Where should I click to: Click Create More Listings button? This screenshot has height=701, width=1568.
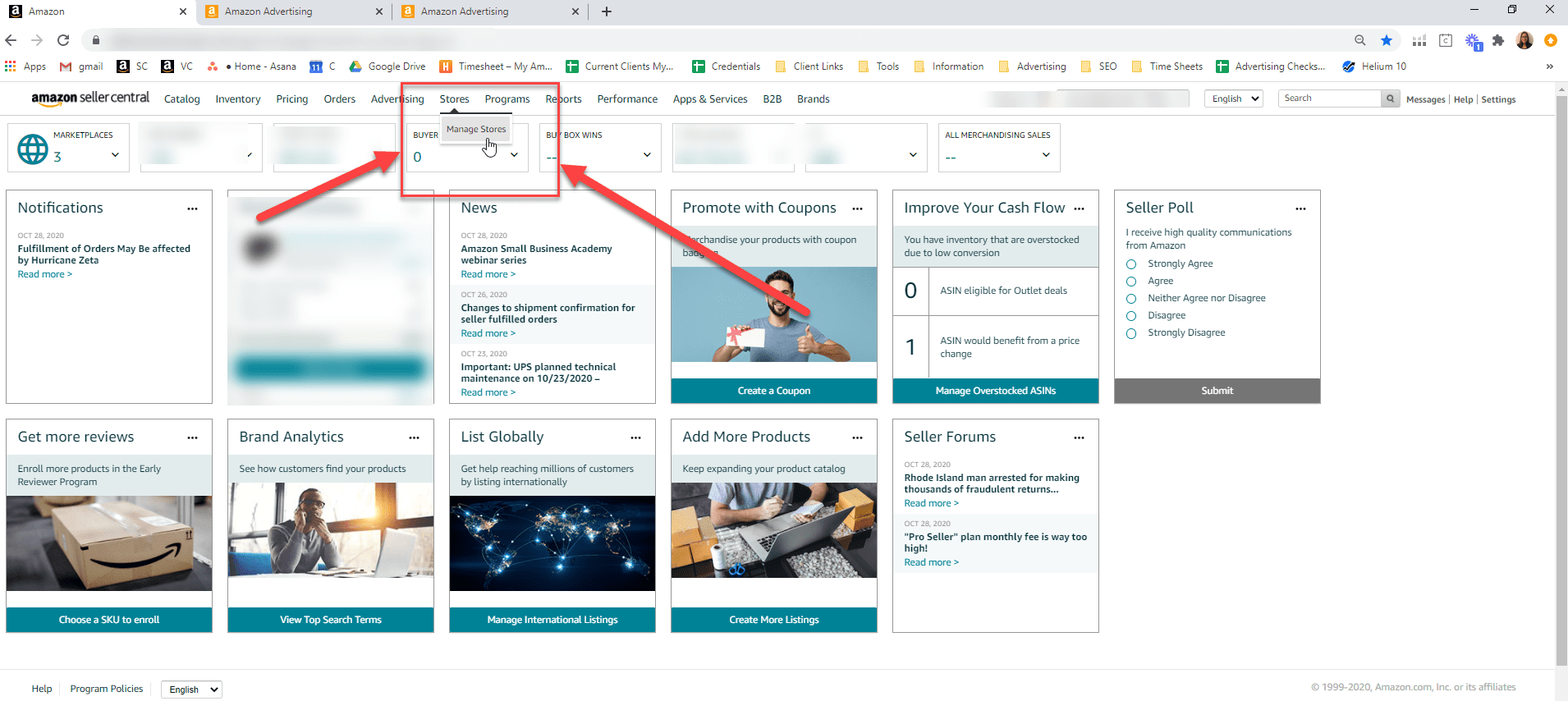pyautogui.click(x=774, y=620)
